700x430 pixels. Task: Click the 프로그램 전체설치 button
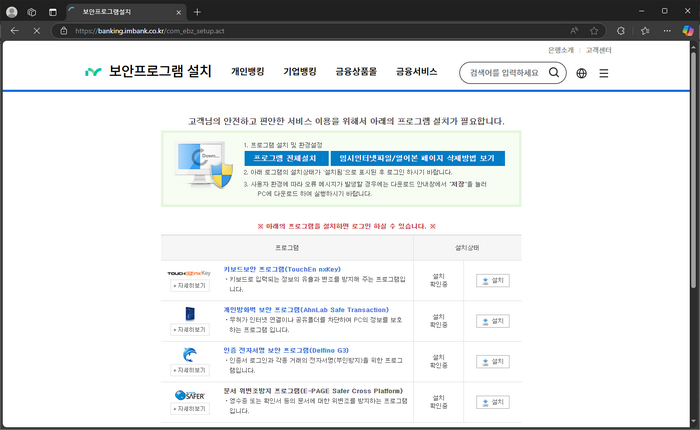(286, 158)
